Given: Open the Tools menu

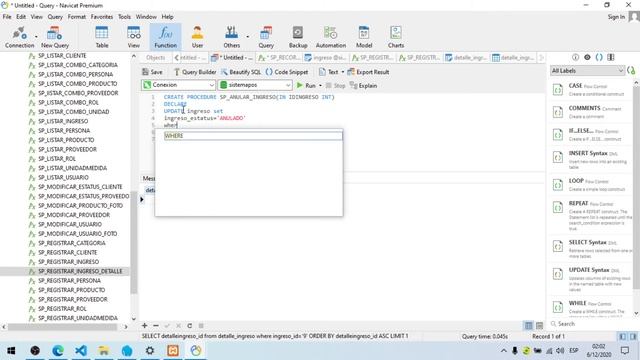Looking at the screenshot, I should point(124,17).
